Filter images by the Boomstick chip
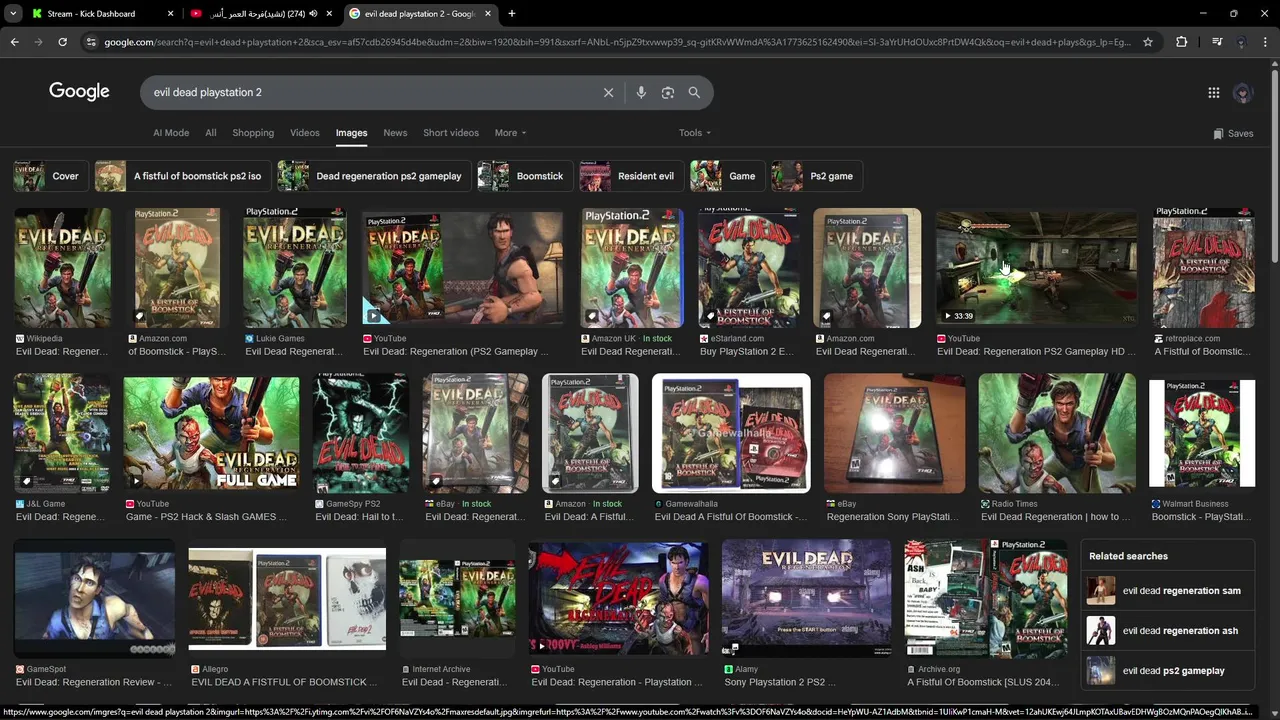The height and width of the screenshot is (720, 1280). point(525,176)
